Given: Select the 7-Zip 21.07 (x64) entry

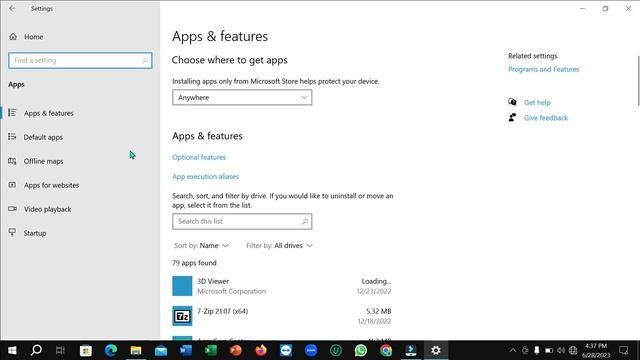Looking at the screenshot, I should pyautogui.click(x=282, y=316).
